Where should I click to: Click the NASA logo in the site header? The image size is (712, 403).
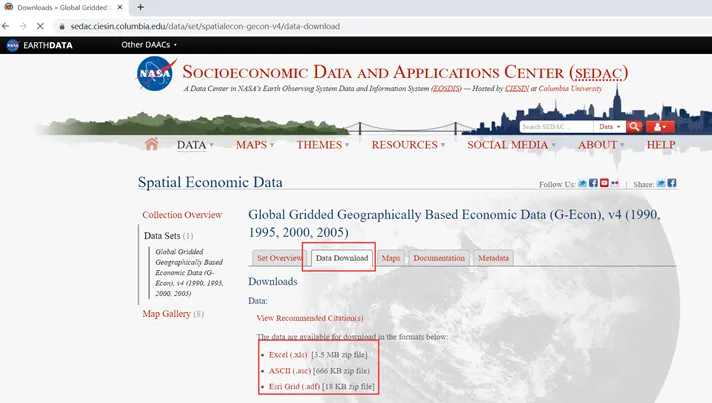click(x=156, y=74)
